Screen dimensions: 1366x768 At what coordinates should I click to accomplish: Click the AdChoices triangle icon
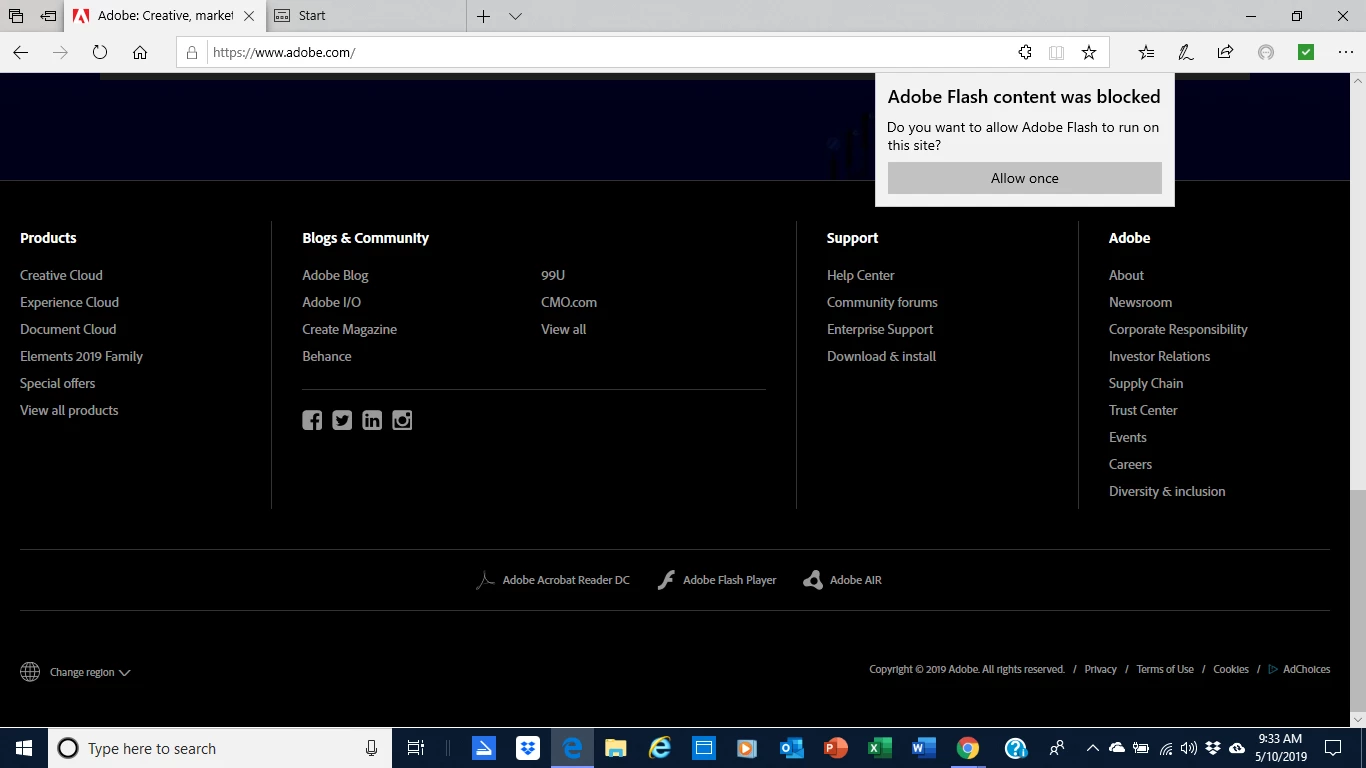click(1273, 669)
